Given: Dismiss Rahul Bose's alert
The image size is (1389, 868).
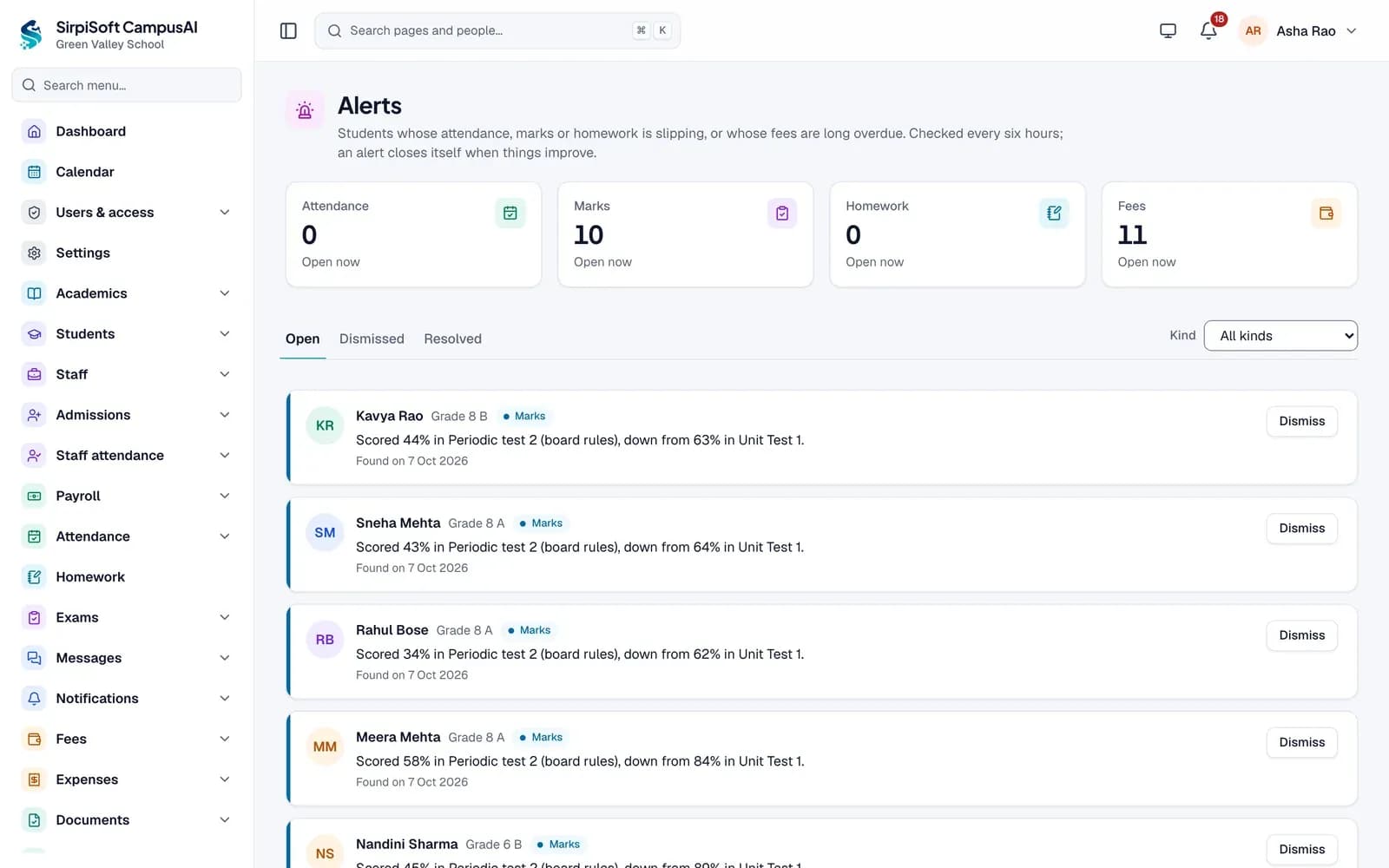Looking at the screenshot, I should click(1301, 635).
